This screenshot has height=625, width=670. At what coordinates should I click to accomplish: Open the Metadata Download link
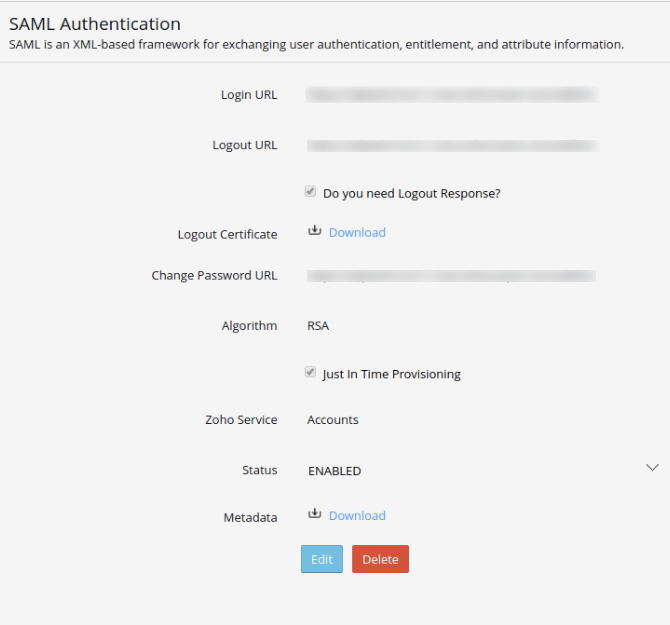(357, 516)
